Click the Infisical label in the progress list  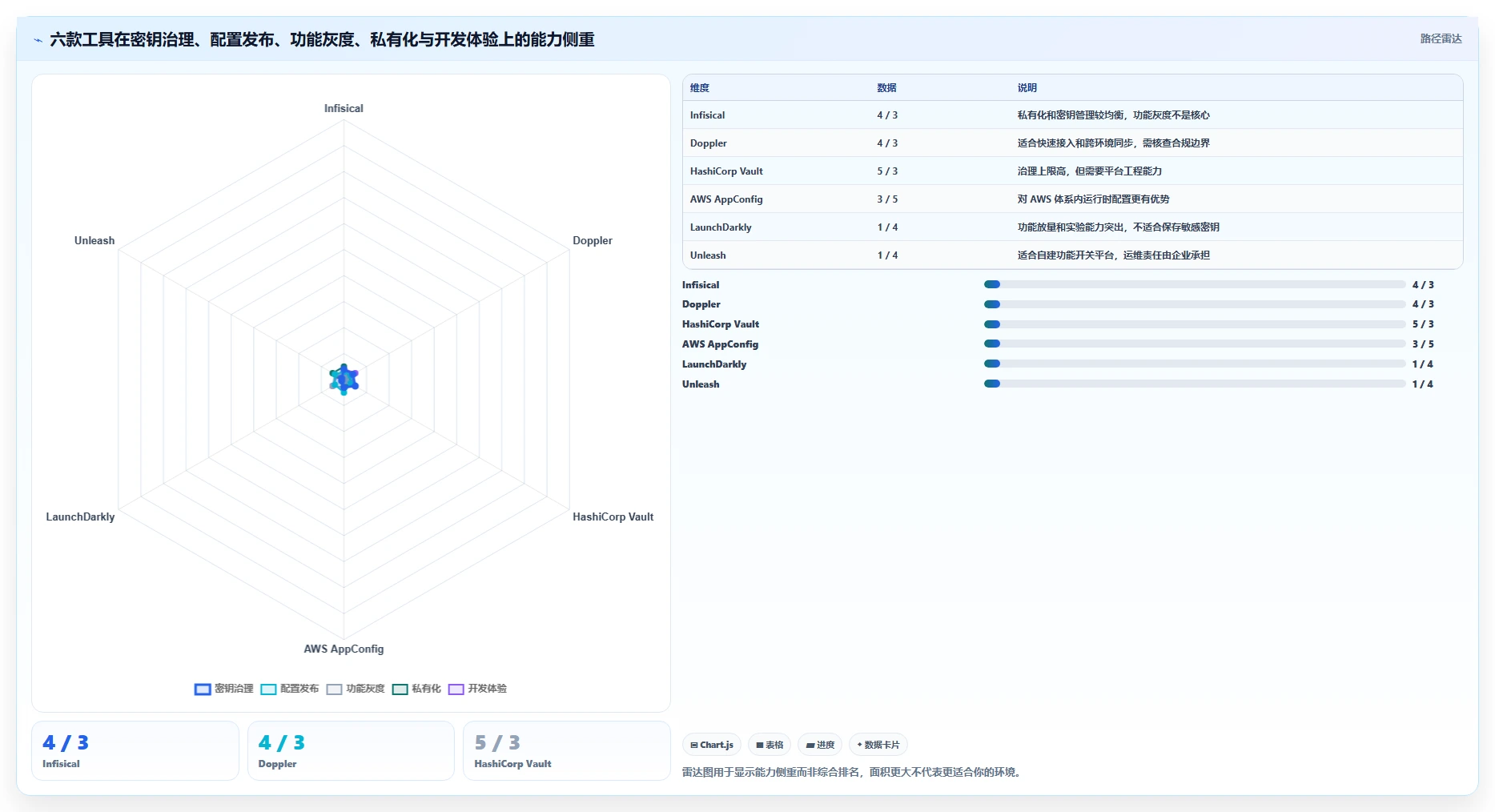click(701, 284)
